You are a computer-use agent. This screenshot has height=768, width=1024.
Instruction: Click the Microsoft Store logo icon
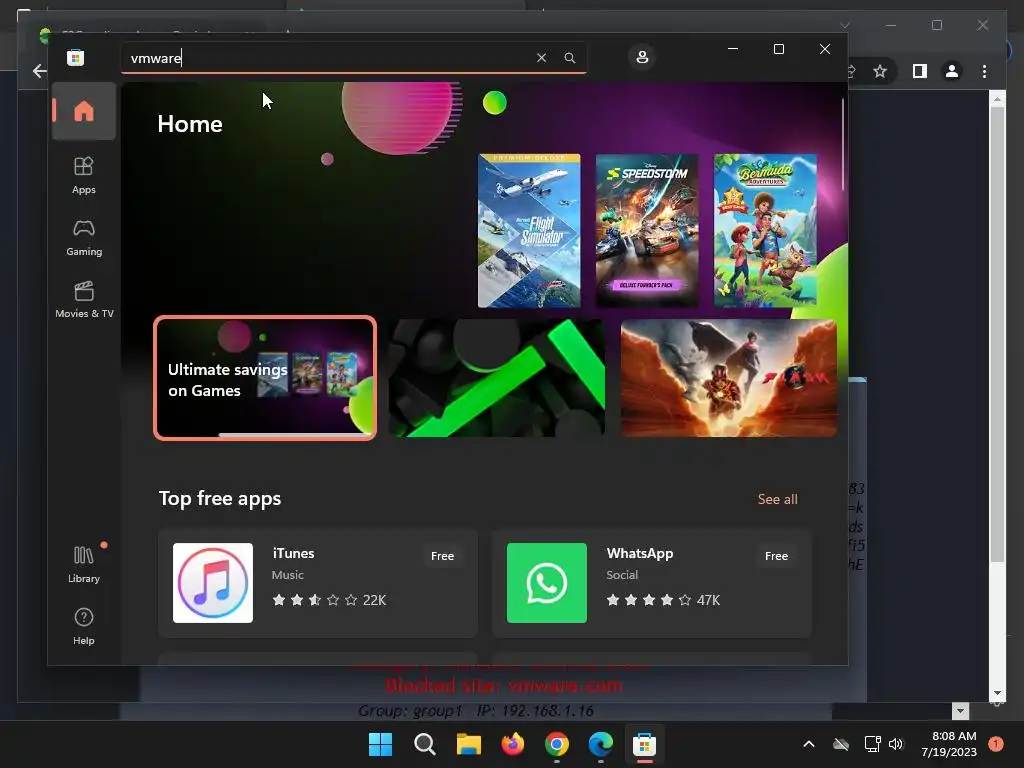click(75, 57)
